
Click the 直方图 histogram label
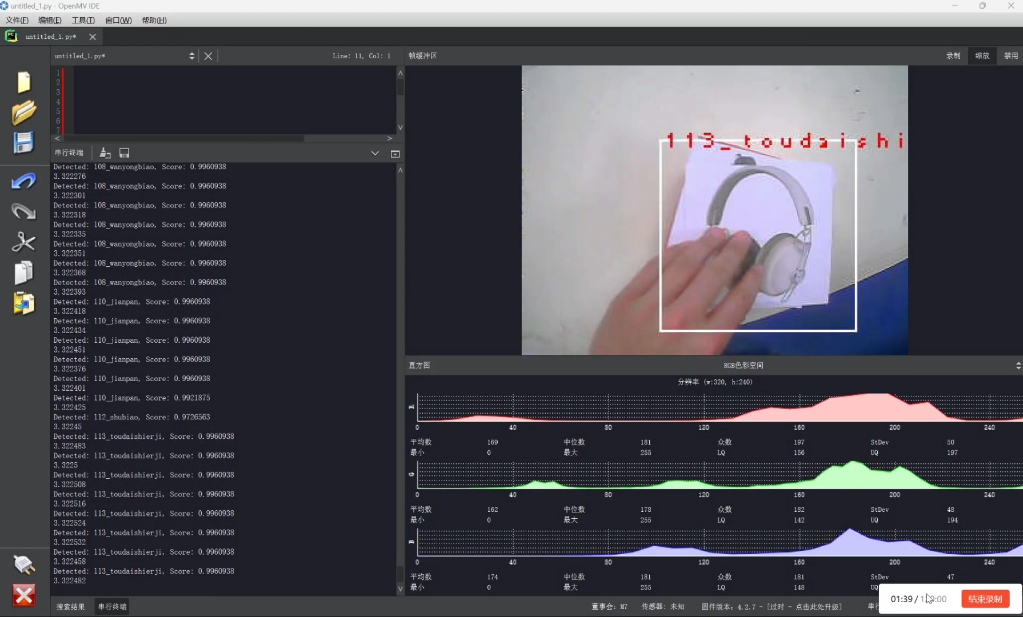(x=419, y=365)
